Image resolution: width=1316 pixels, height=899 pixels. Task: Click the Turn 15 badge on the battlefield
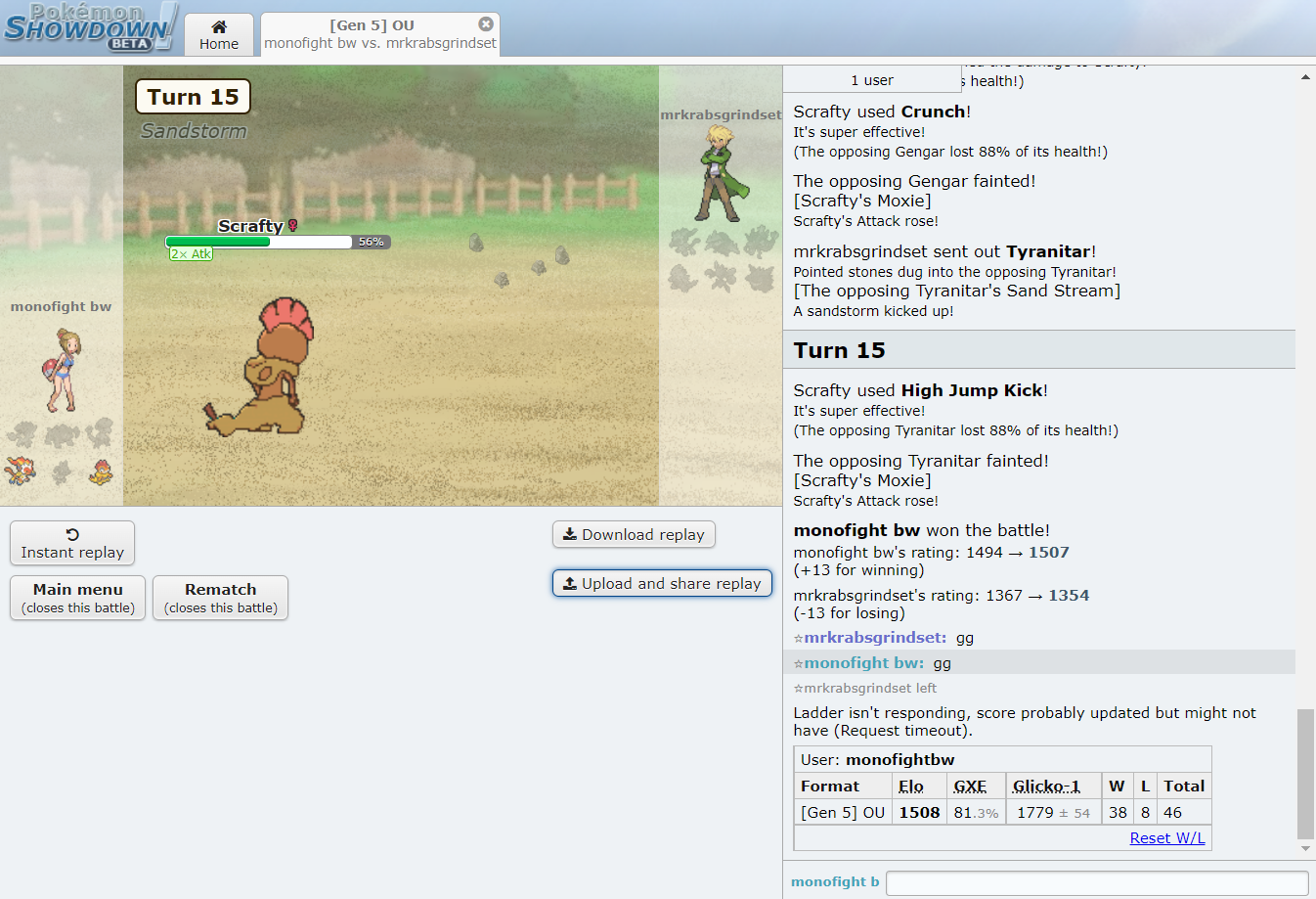[x=194, y=97]
